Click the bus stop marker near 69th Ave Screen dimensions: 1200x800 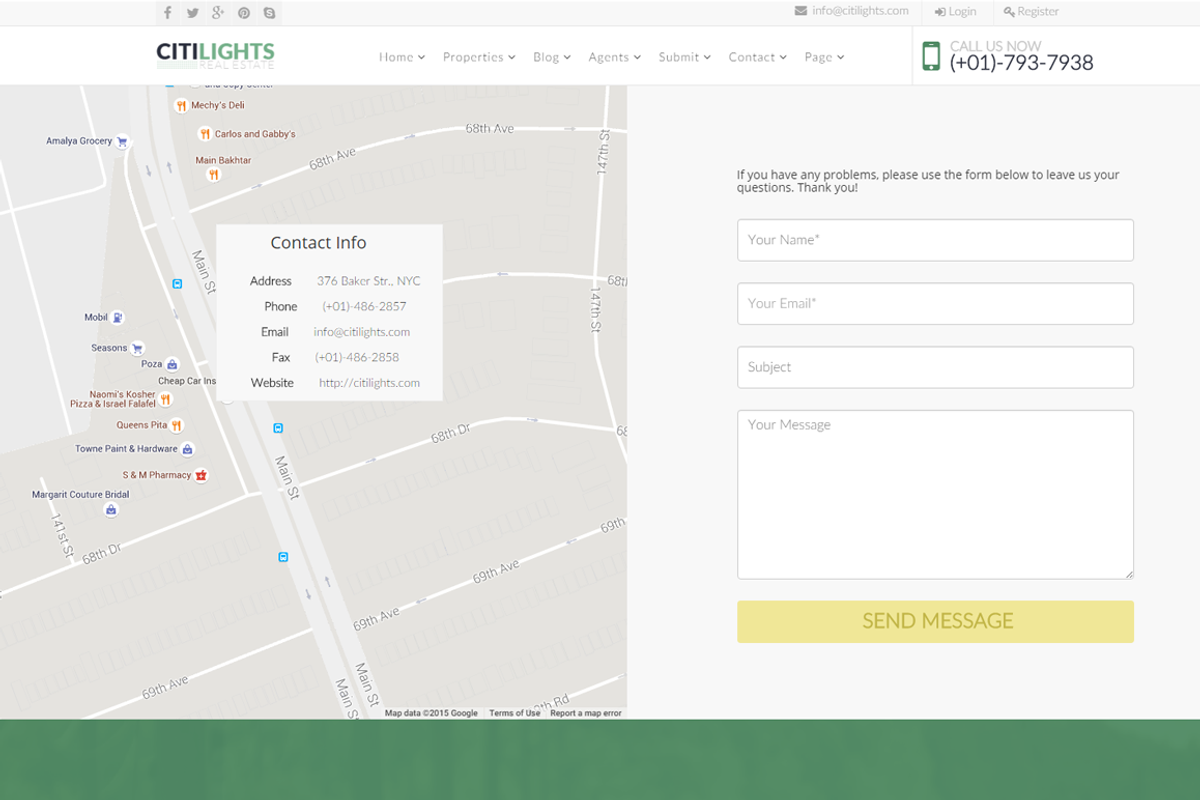point(283,557)
